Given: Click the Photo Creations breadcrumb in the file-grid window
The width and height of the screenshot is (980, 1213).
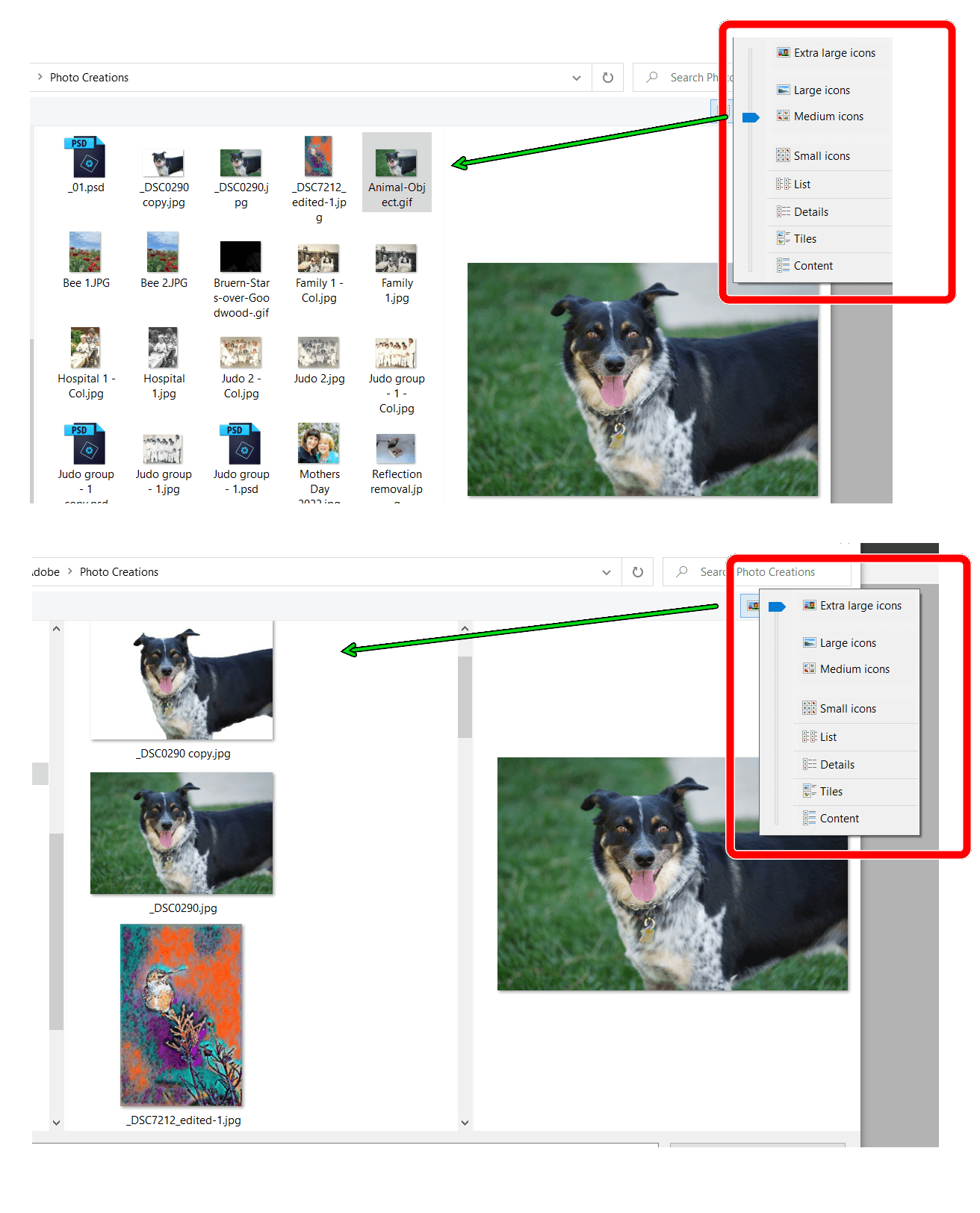Looking at the screenshot, I should (89, 78).
